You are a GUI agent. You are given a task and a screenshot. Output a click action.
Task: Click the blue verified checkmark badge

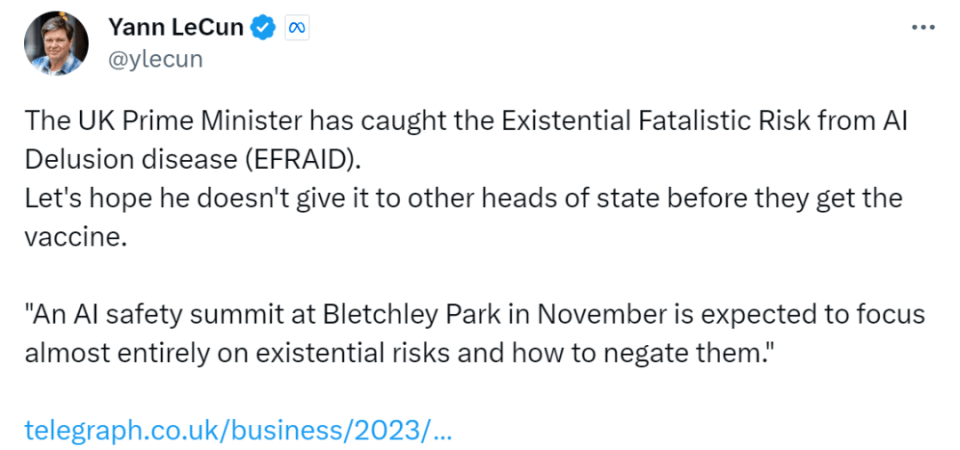(x=263, y=28)
